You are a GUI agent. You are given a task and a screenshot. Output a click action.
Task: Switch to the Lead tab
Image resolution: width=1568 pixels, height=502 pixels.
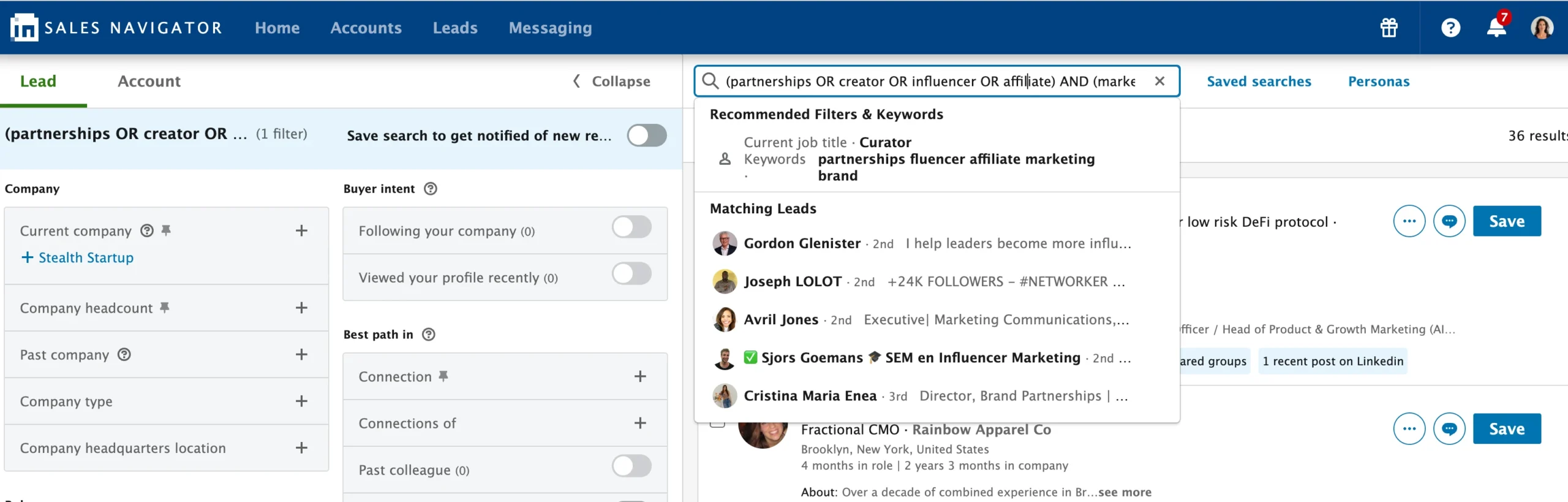coord(38,81)
